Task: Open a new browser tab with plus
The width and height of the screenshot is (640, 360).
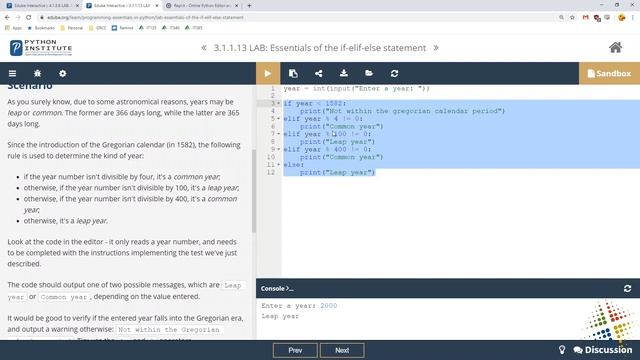Action: point(249,6)
